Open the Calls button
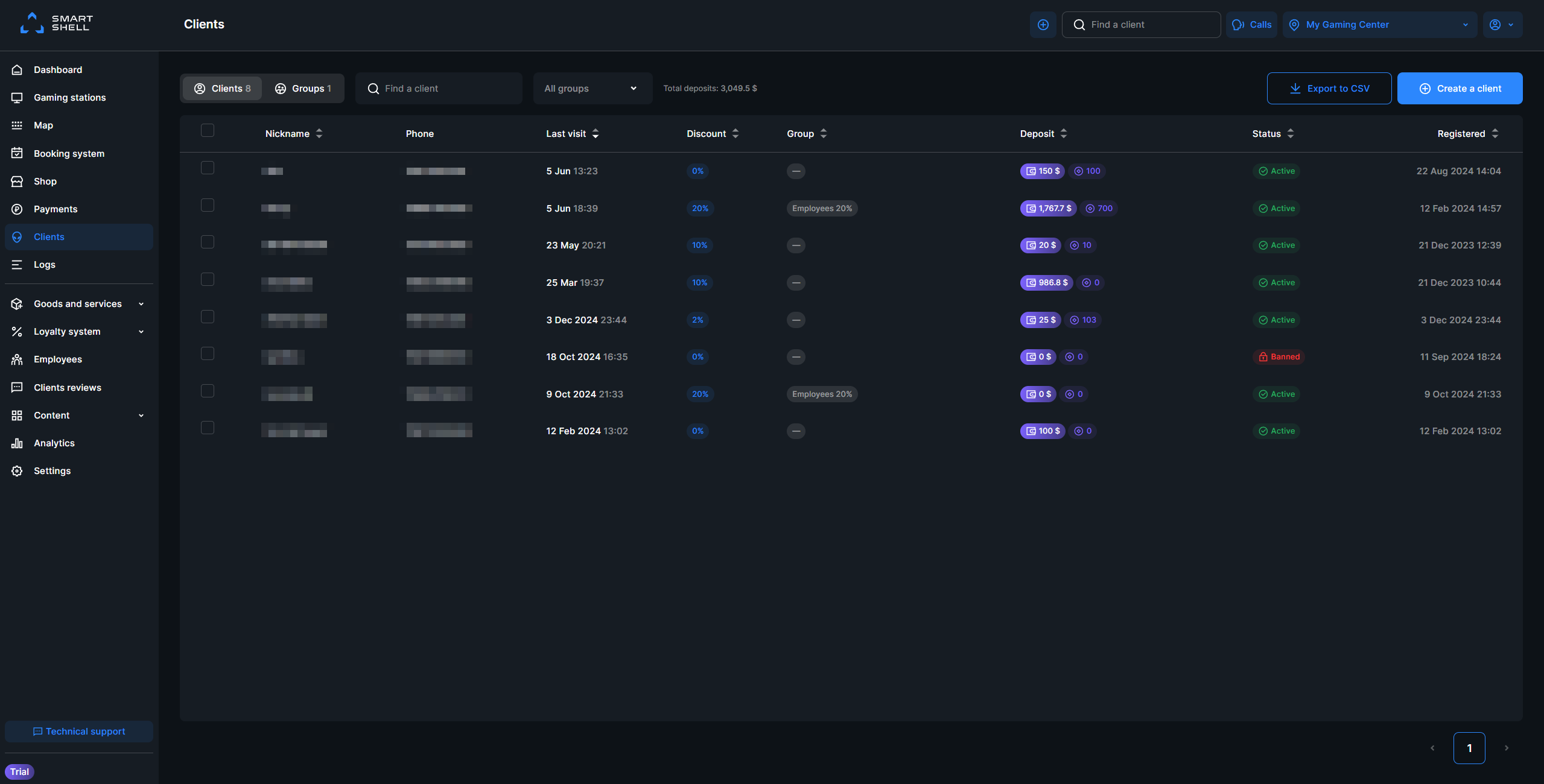This screenshot has width=1544, height=784. [x=1251, y=25]
